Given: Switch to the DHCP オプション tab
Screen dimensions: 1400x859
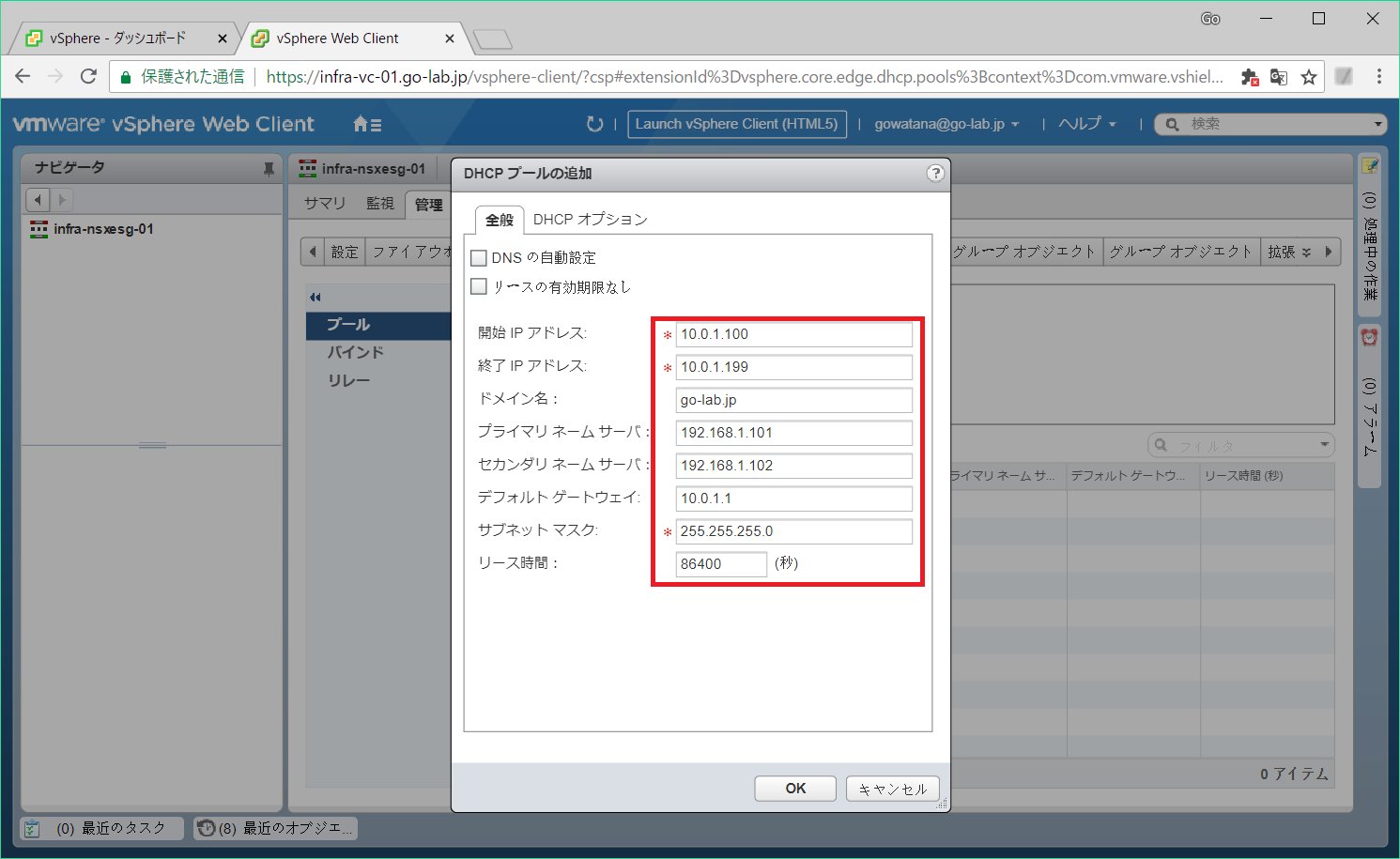Looking at the screenshot, I should coord(591,219).
